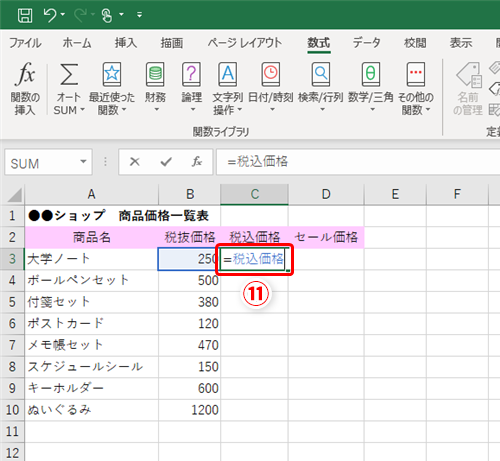The width and height of the screenshot is (500, 461).
Task: Click header cell 税込価格 in row 2
Action: click(255, 238)
